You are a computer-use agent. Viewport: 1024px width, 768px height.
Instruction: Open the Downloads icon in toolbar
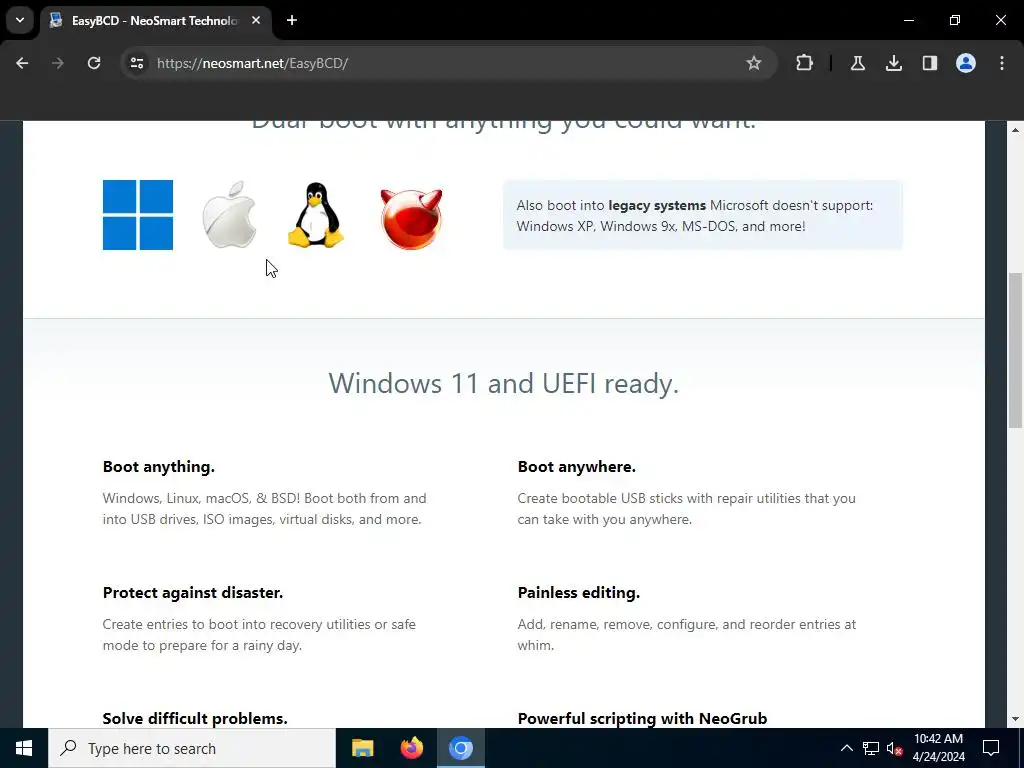893,63
